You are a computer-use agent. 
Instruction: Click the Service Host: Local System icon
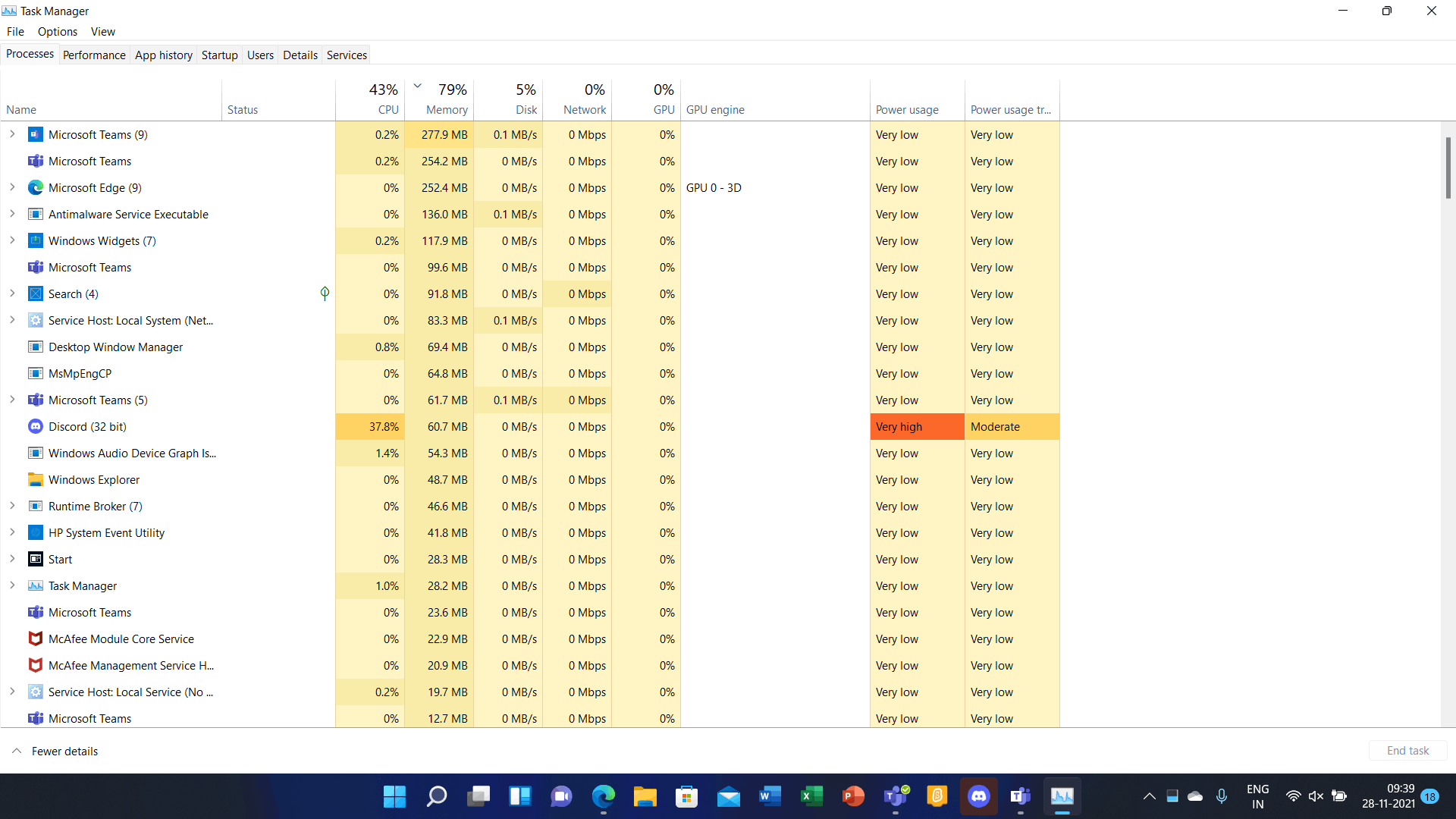point(36,321)
